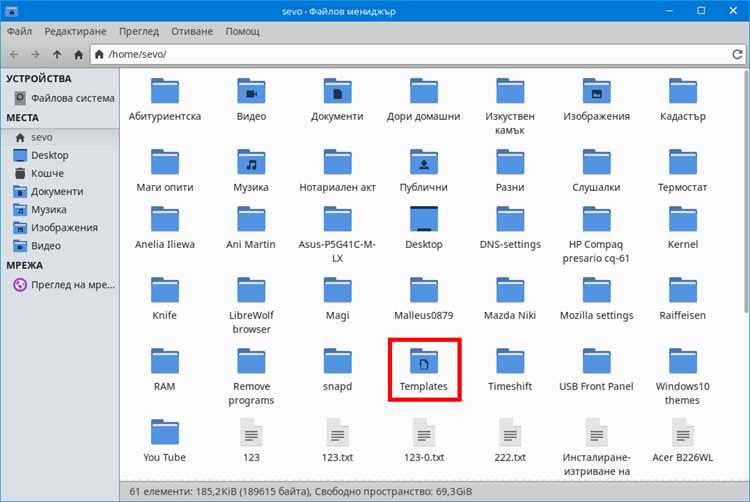Click the vertical scrollbar of file view
750x502 pixels.
pos(746,191)
